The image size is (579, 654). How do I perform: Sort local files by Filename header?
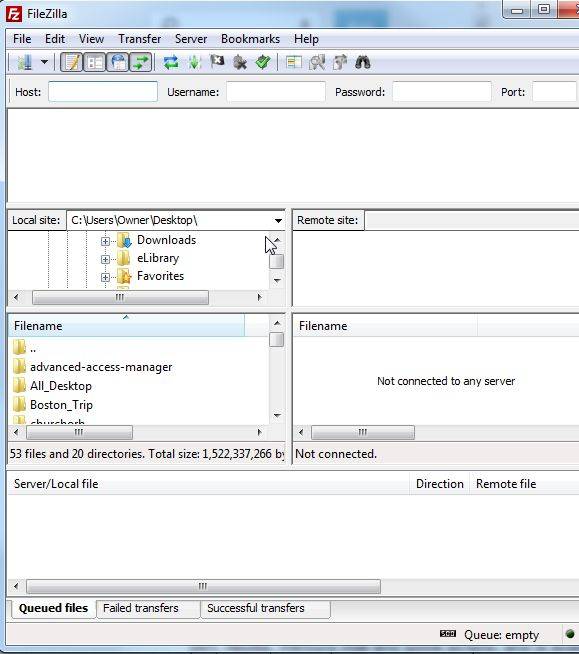[126, 326]
